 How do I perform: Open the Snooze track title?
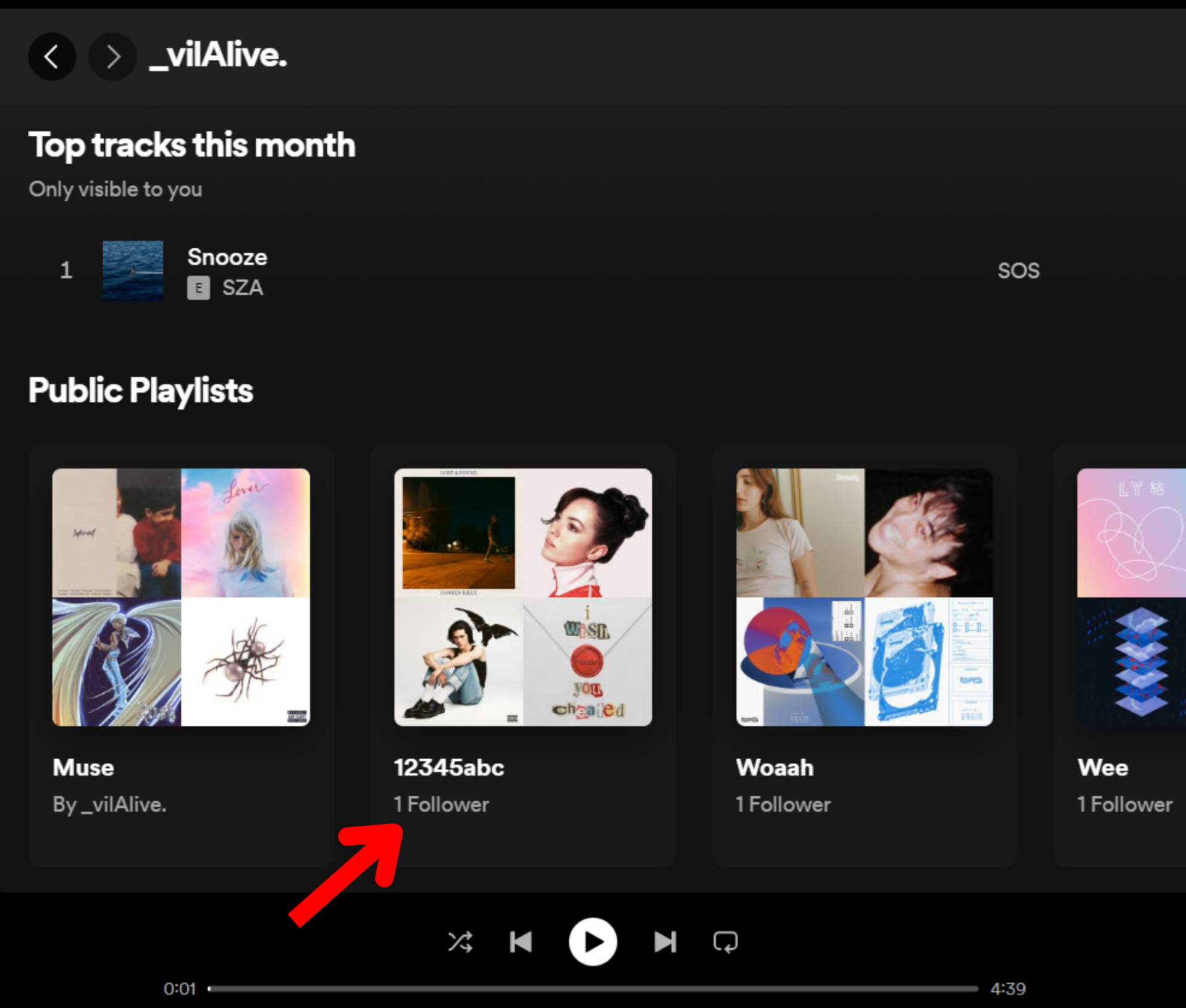click(x=227, y=257)
